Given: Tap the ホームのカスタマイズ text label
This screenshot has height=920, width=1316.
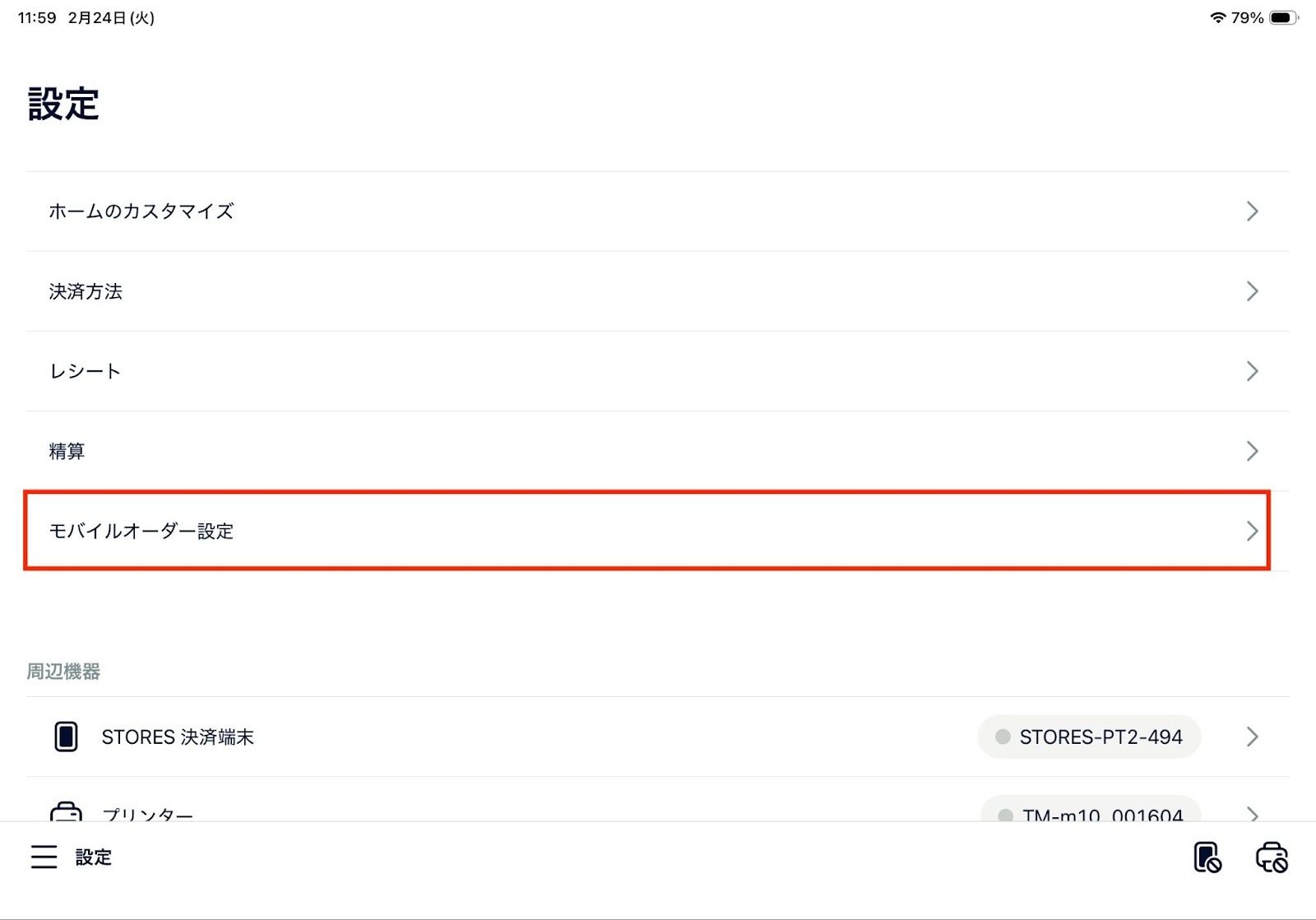Looking at the screenshot, I should click(x=141, y=211).
